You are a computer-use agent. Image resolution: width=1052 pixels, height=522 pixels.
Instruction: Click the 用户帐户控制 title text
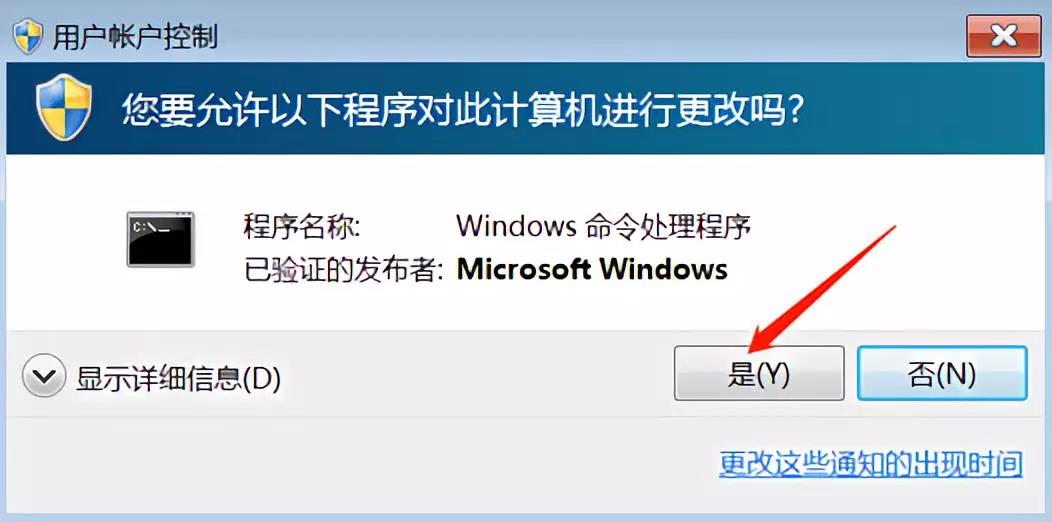tap(135, 36)
